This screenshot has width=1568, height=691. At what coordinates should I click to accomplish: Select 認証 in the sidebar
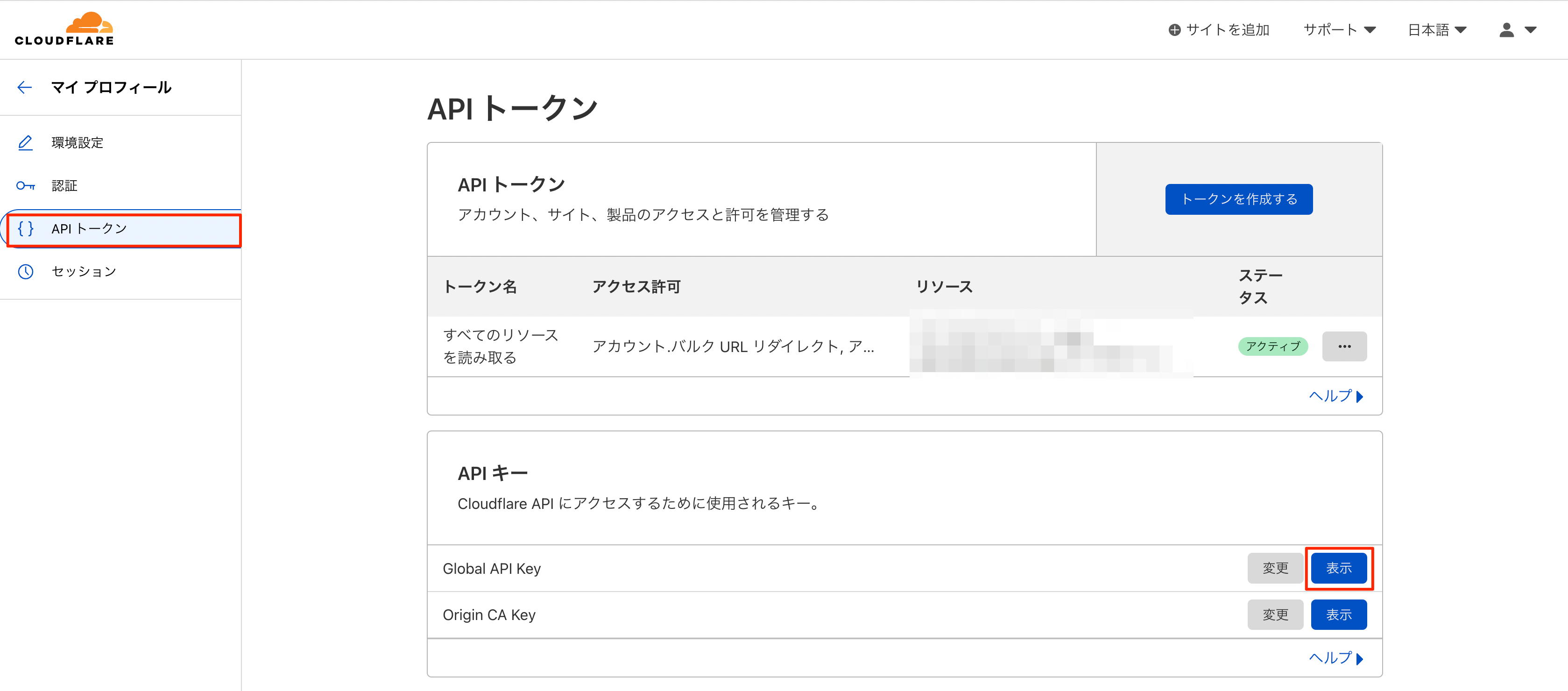pyautogui.click(x=64, y=186)
